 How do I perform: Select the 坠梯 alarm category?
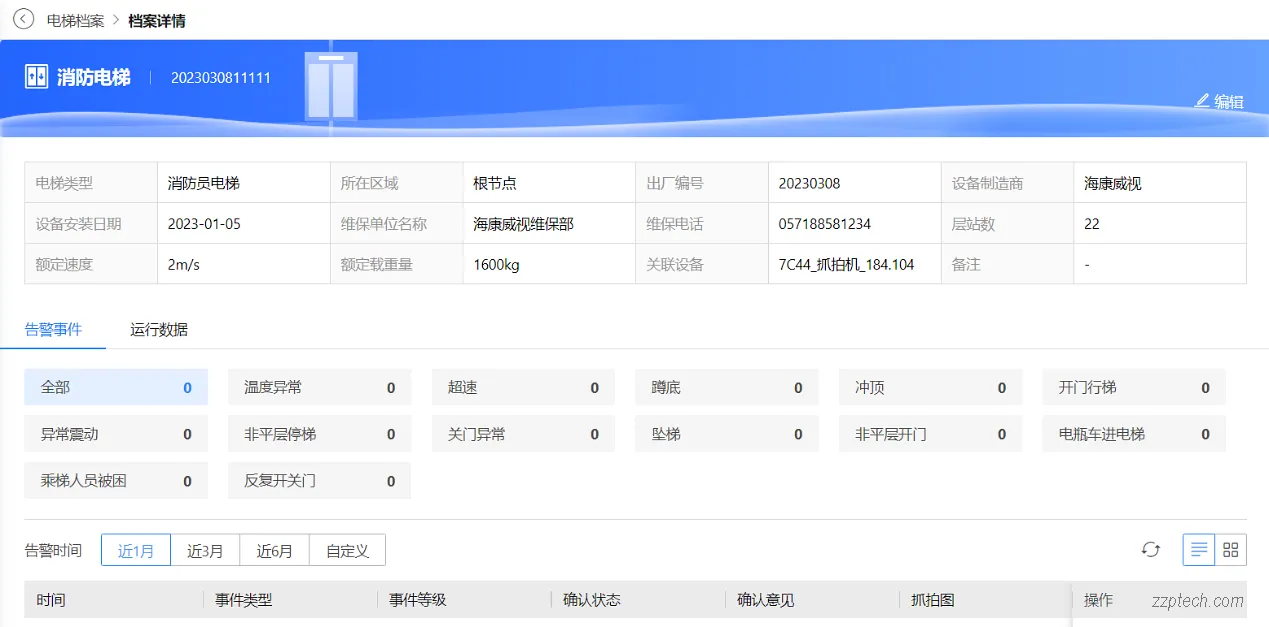pyautogui.click(x=727, y=433)
